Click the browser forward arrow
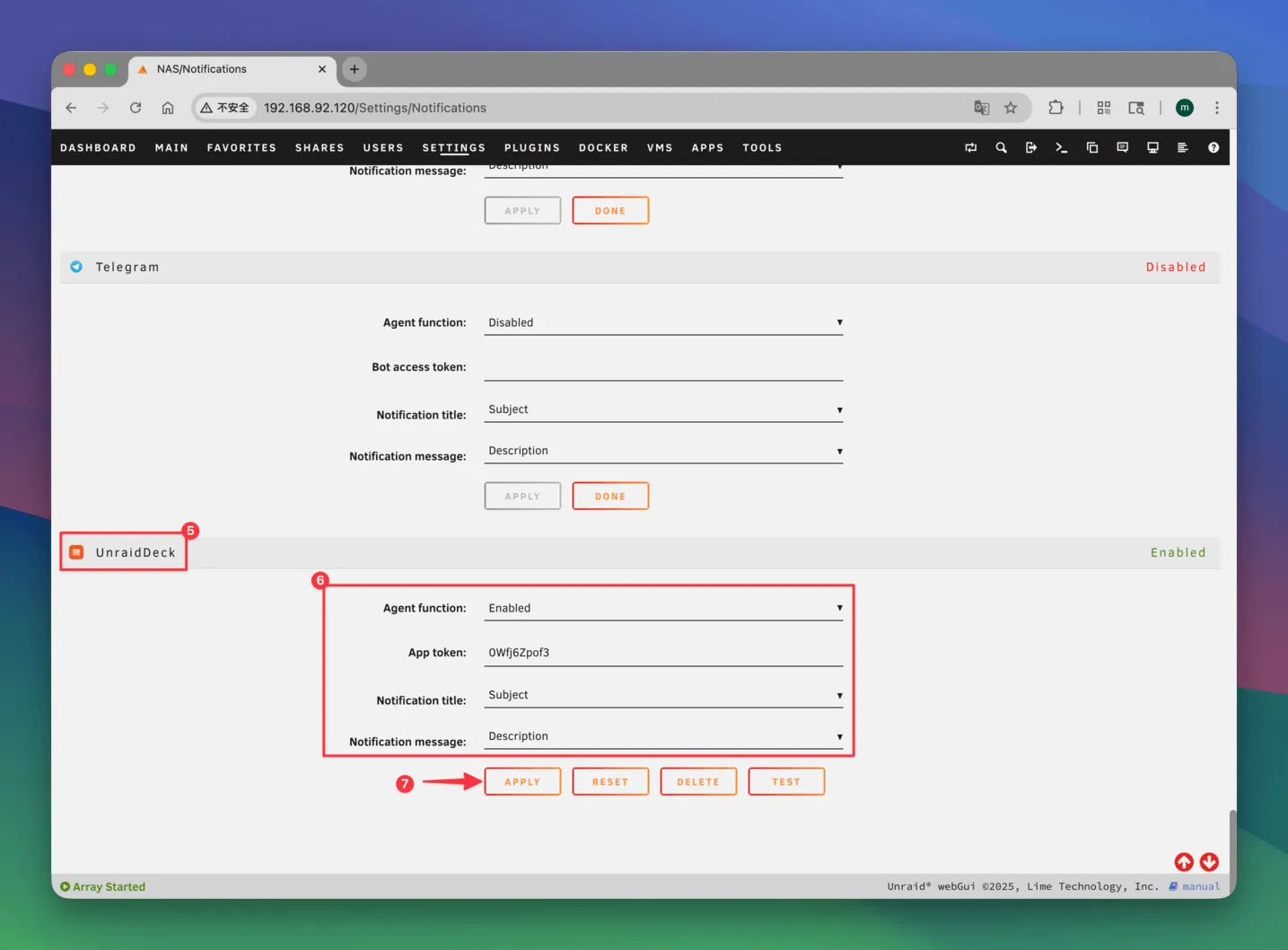Screen dimensions: 1288x950 pyautogui.click(x=103, y=108)
